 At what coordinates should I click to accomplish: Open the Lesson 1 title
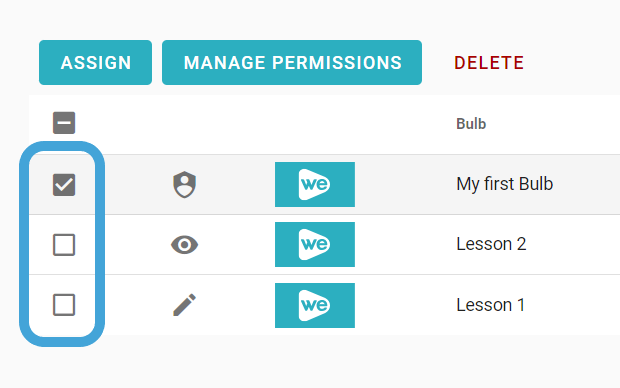tap(490, 305)
